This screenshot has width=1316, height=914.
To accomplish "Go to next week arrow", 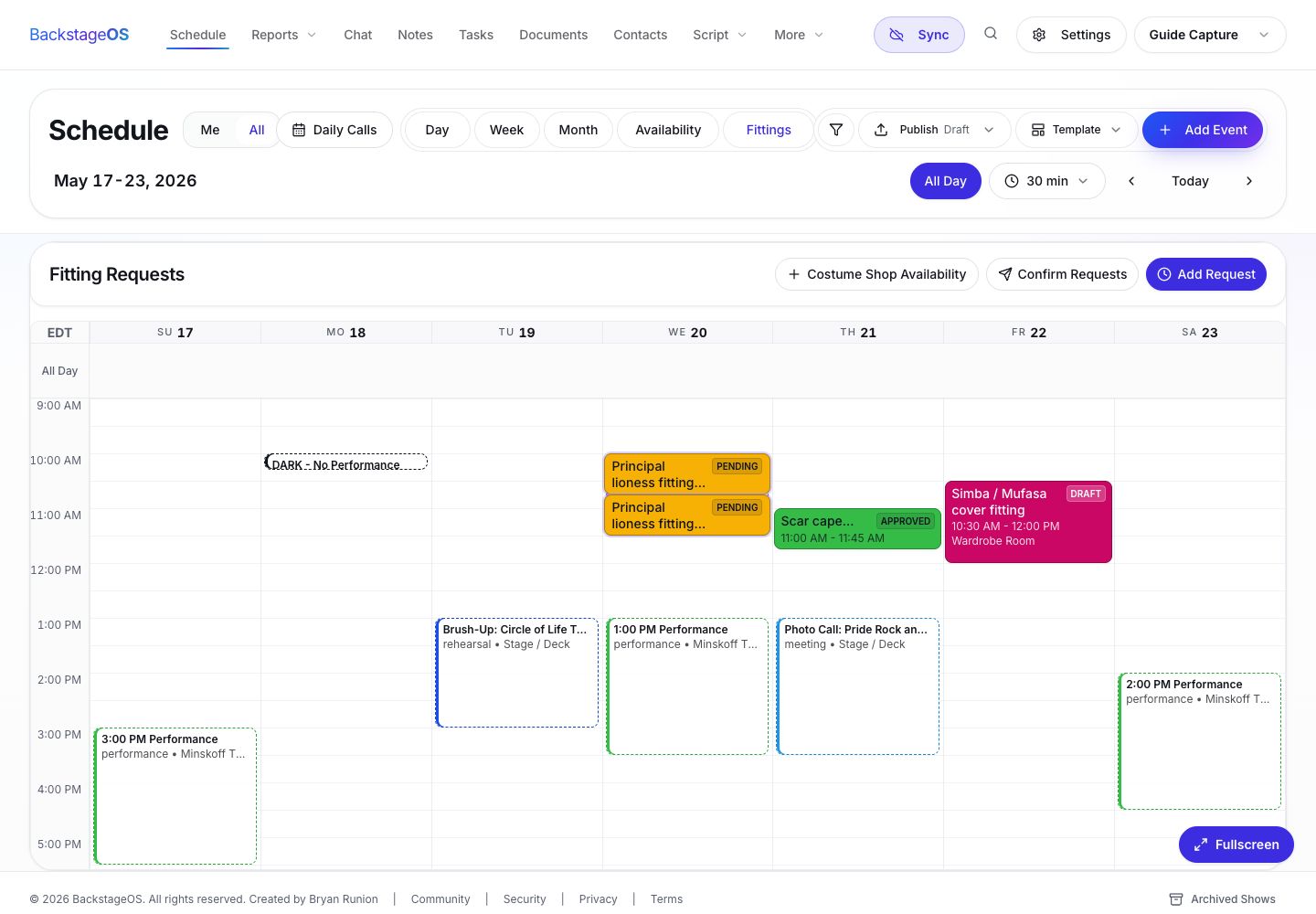I will [1249, 181].
